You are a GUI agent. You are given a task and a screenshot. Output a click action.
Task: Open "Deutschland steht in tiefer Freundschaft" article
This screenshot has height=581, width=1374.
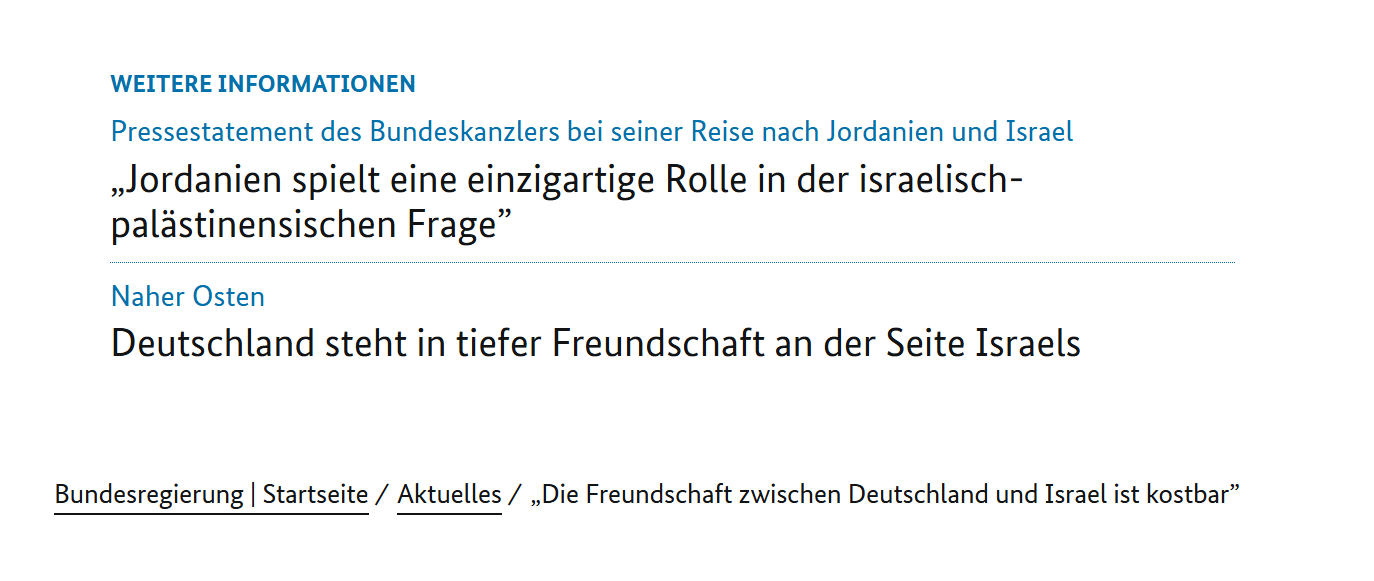595,344
